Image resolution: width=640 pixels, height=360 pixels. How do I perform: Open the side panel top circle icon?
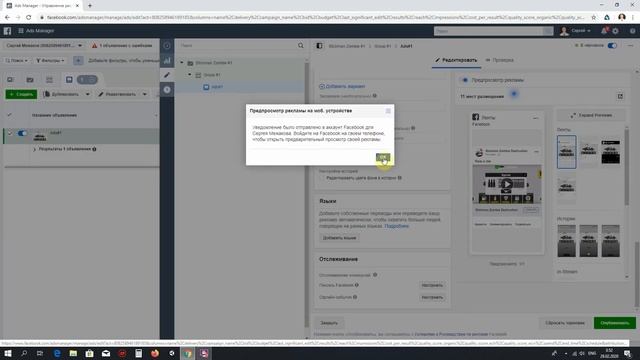167,46
